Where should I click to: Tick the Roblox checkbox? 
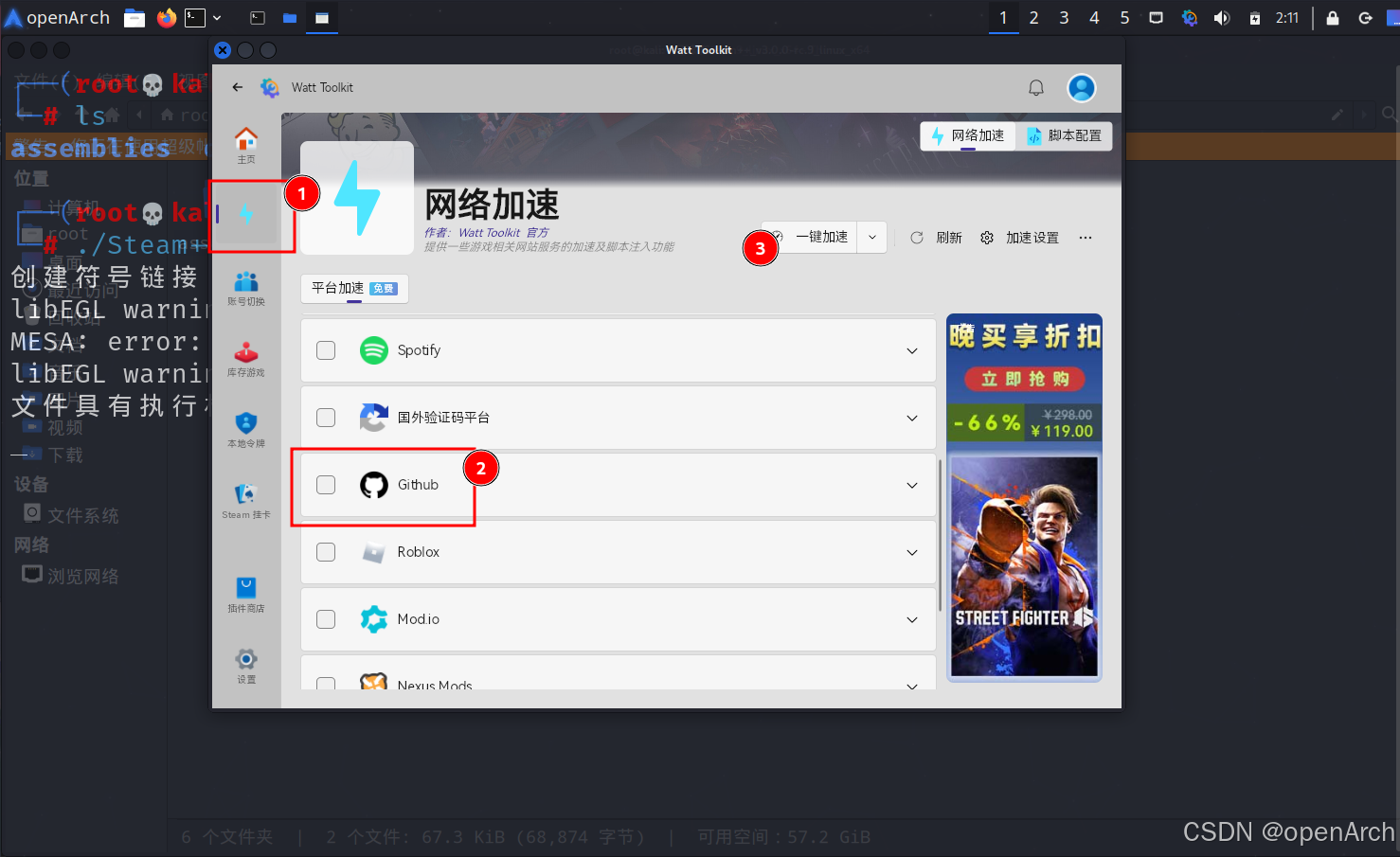(x=326, y=552)
